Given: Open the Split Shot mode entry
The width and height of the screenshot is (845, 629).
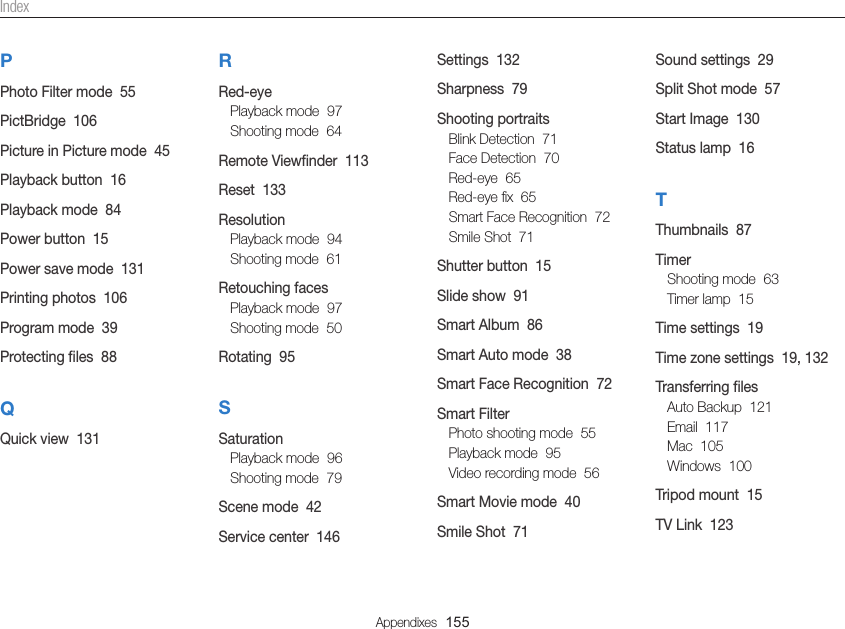Looking at the screenshot, I should pos(717,89).
